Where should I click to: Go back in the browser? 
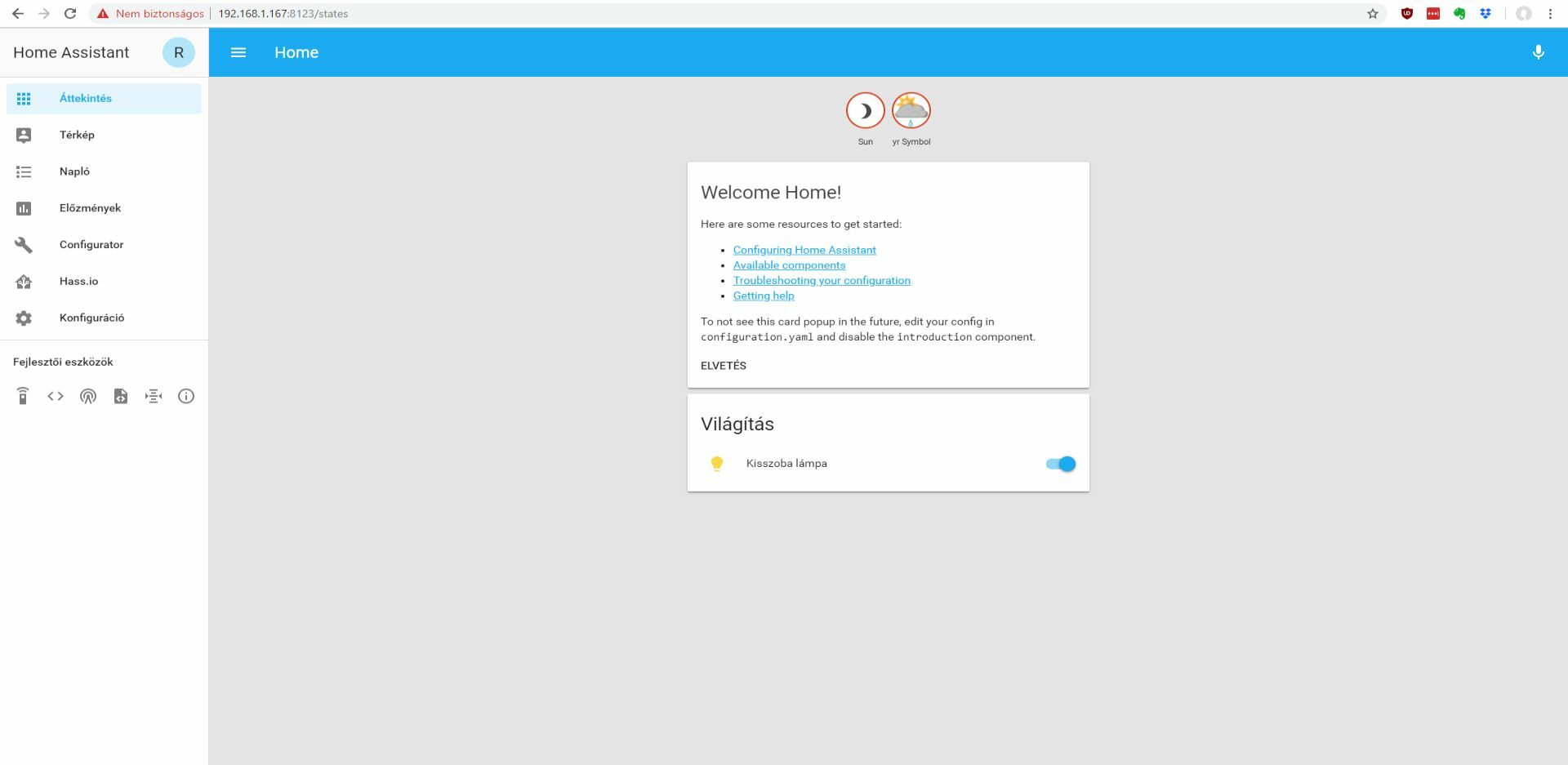(18, 14)
